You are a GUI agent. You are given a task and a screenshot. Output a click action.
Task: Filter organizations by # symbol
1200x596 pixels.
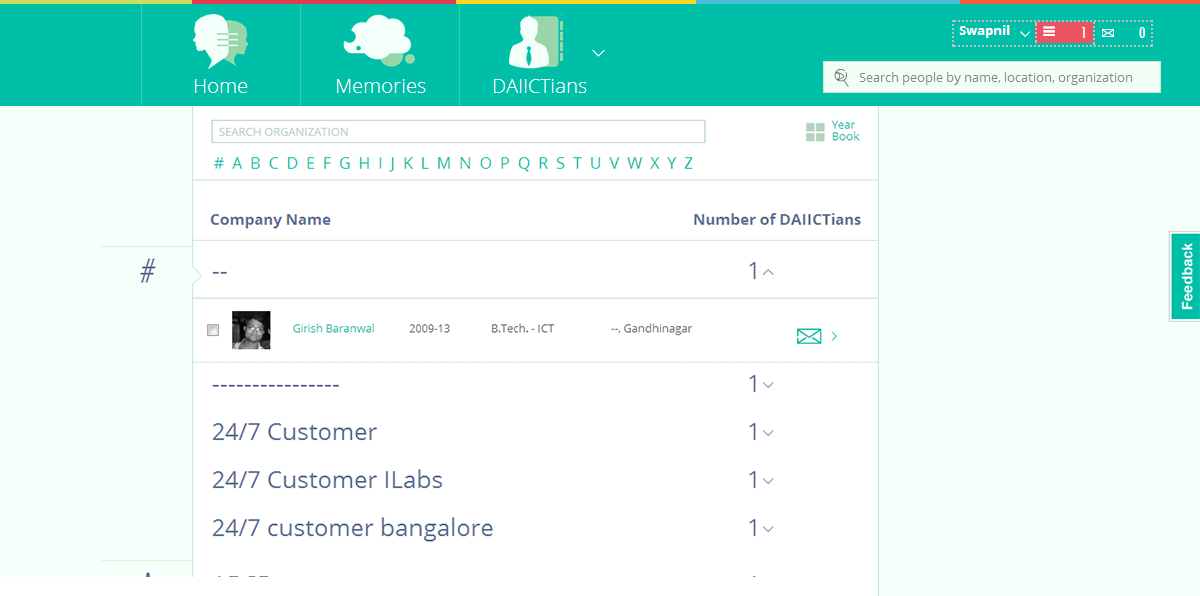219,163
